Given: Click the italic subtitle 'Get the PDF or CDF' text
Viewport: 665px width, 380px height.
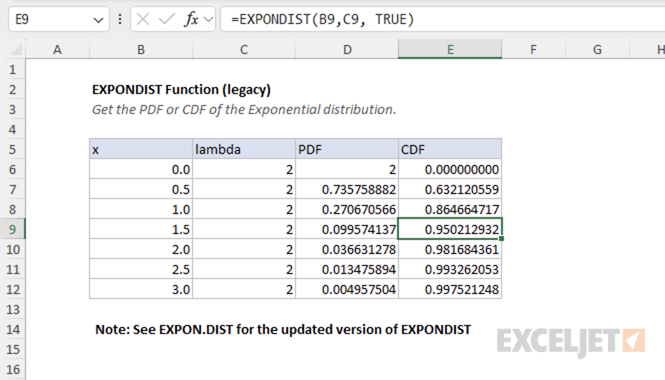Looking at the screenshot, I should coord(244,109).
